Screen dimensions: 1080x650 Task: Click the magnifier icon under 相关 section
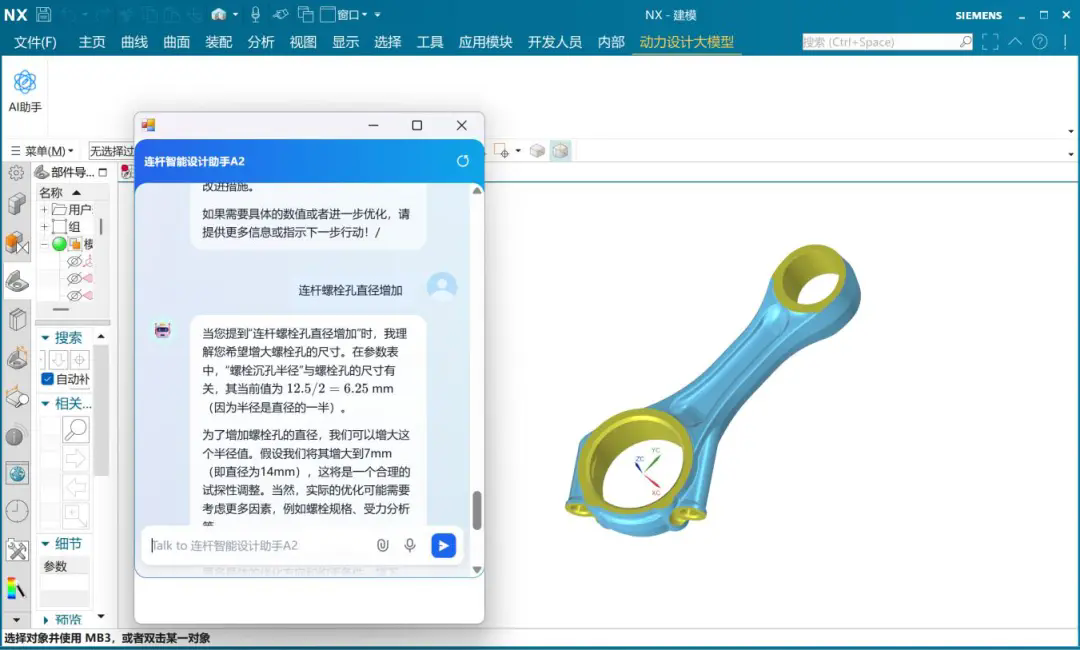(76, 430)
